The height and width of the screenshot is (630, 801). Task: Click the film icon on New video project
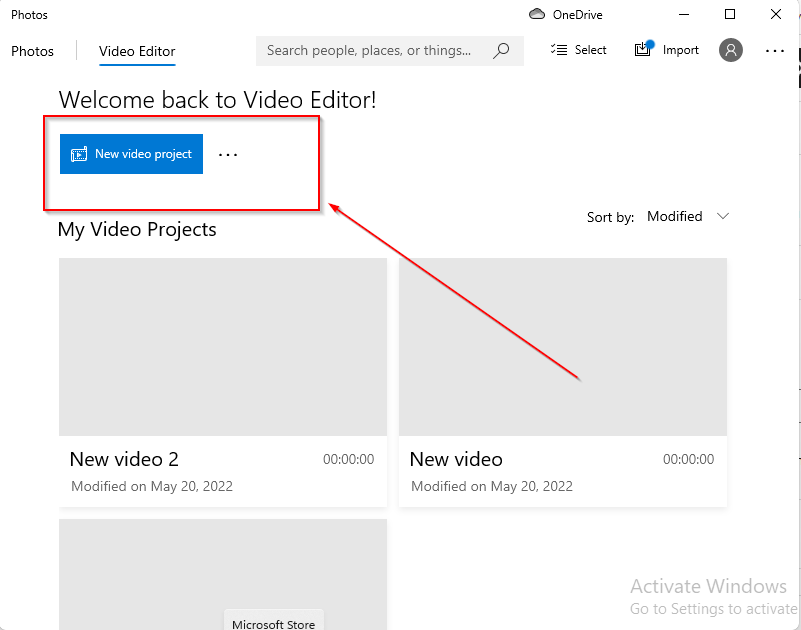(x=79, y=155)
